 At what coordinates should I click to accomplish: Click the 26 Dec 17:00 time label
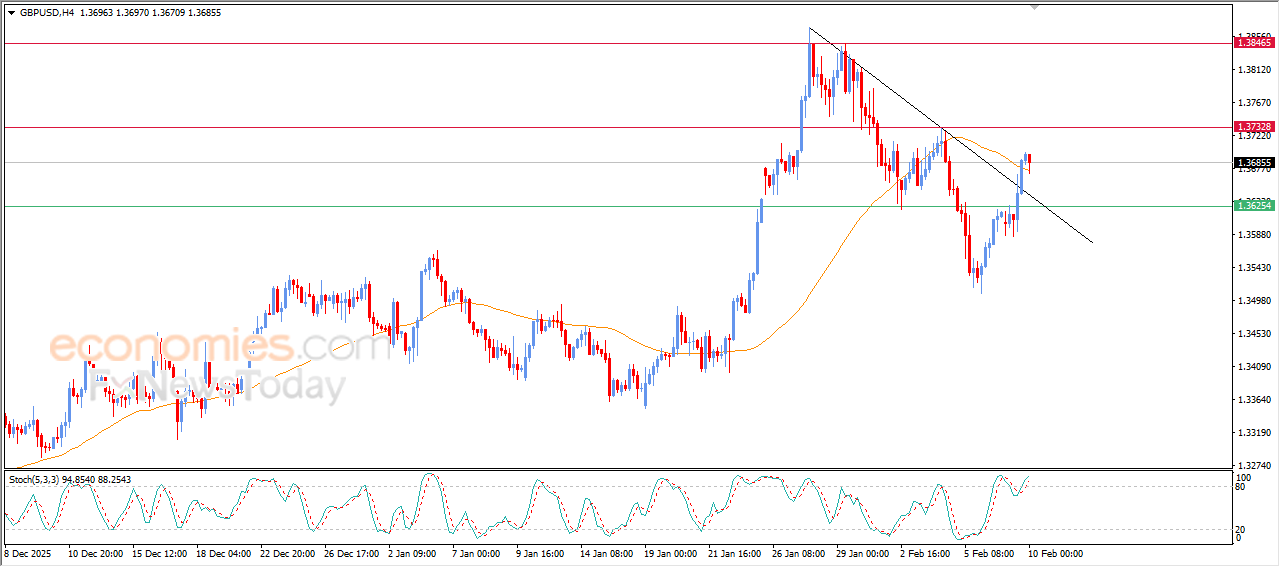[352, 553]
